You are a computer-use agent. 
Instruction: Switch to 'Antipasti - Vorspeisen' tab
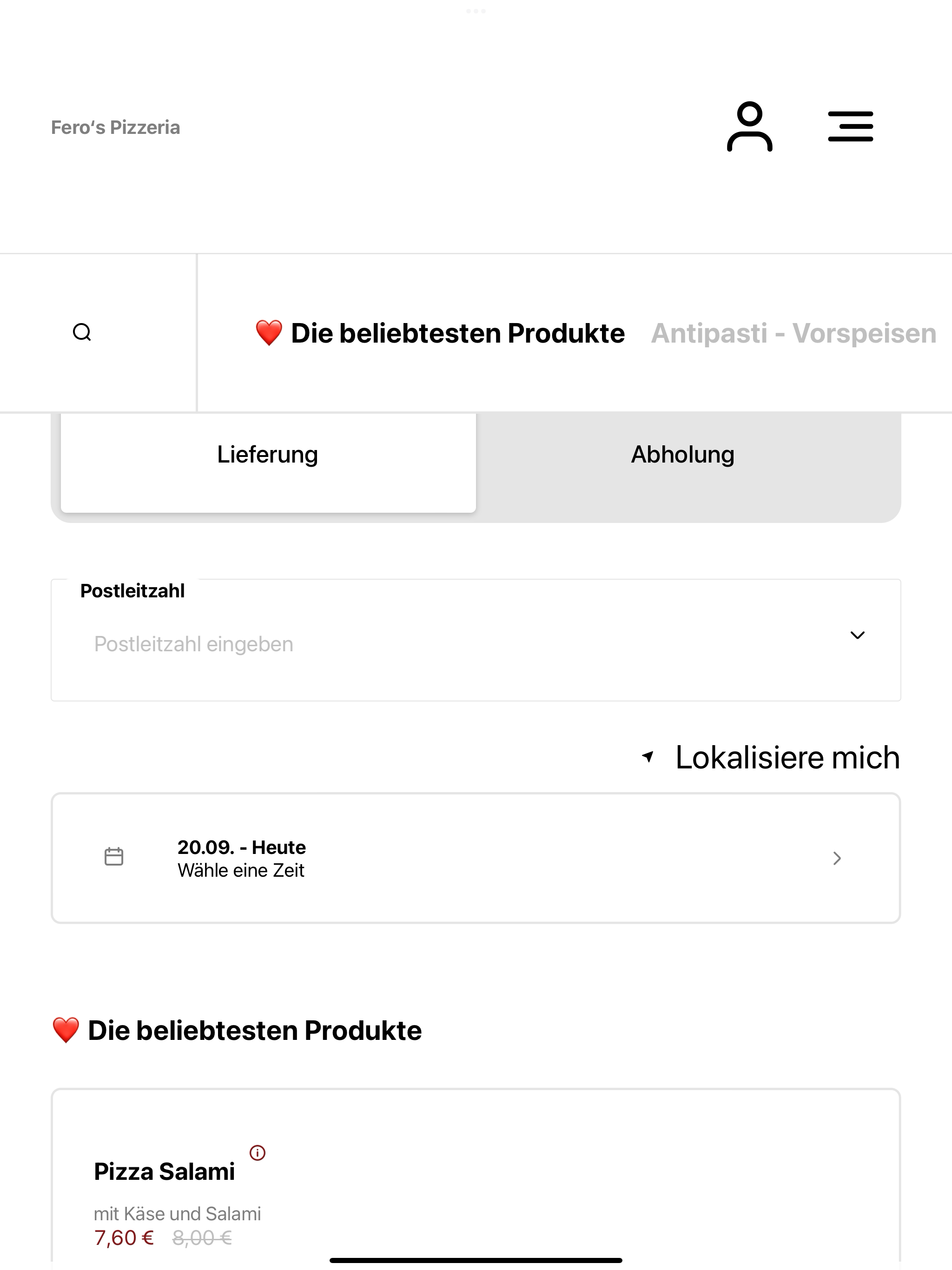pyautogui.click(x=793, y=333)
